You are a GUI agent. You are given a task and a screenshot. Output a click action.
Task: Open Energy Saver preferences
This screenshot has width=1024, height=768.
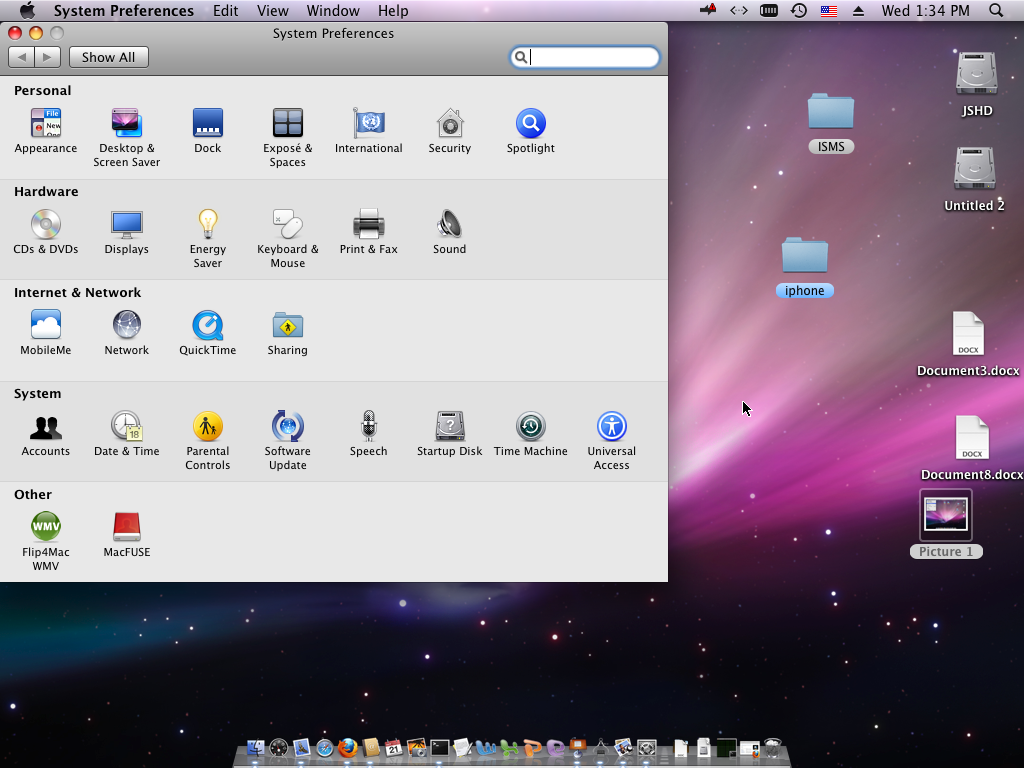pos(208,238)
